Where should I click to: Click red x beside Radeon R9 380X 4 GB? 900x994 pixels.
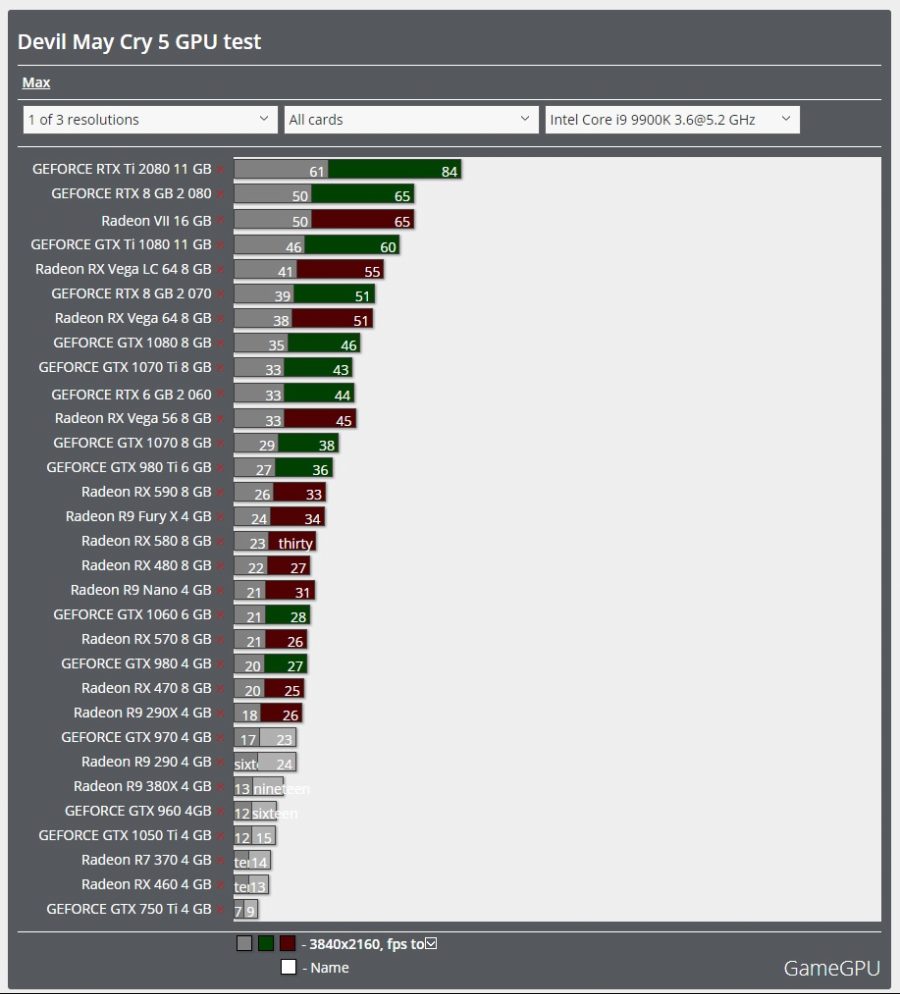[221, 787]
